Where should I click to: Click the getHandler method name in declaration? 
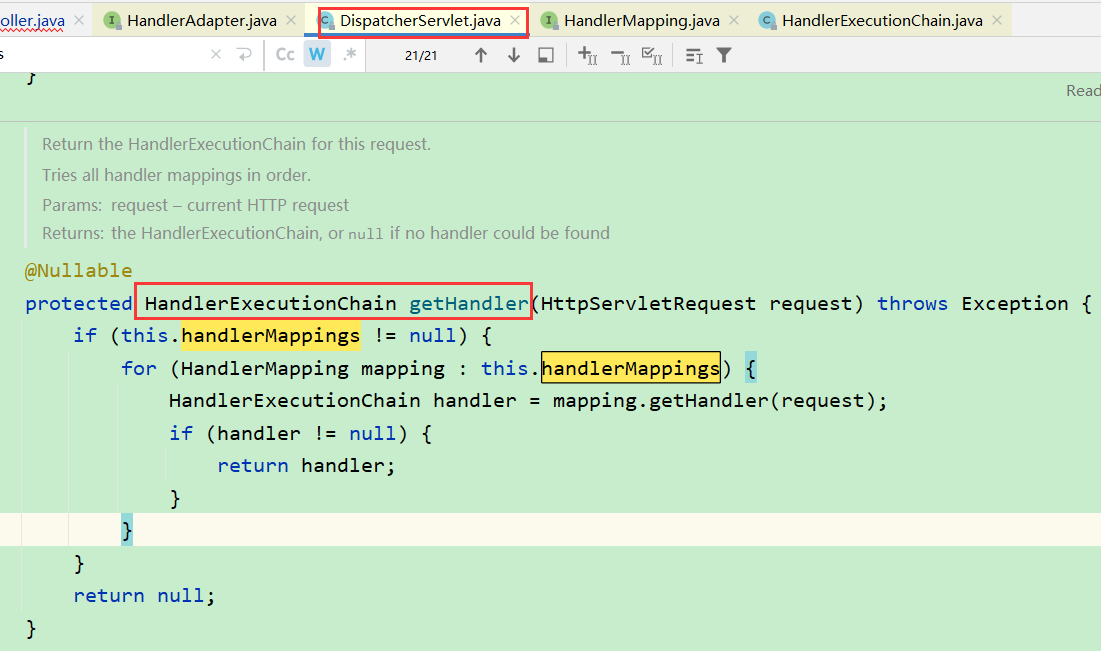tap(468, 303)
